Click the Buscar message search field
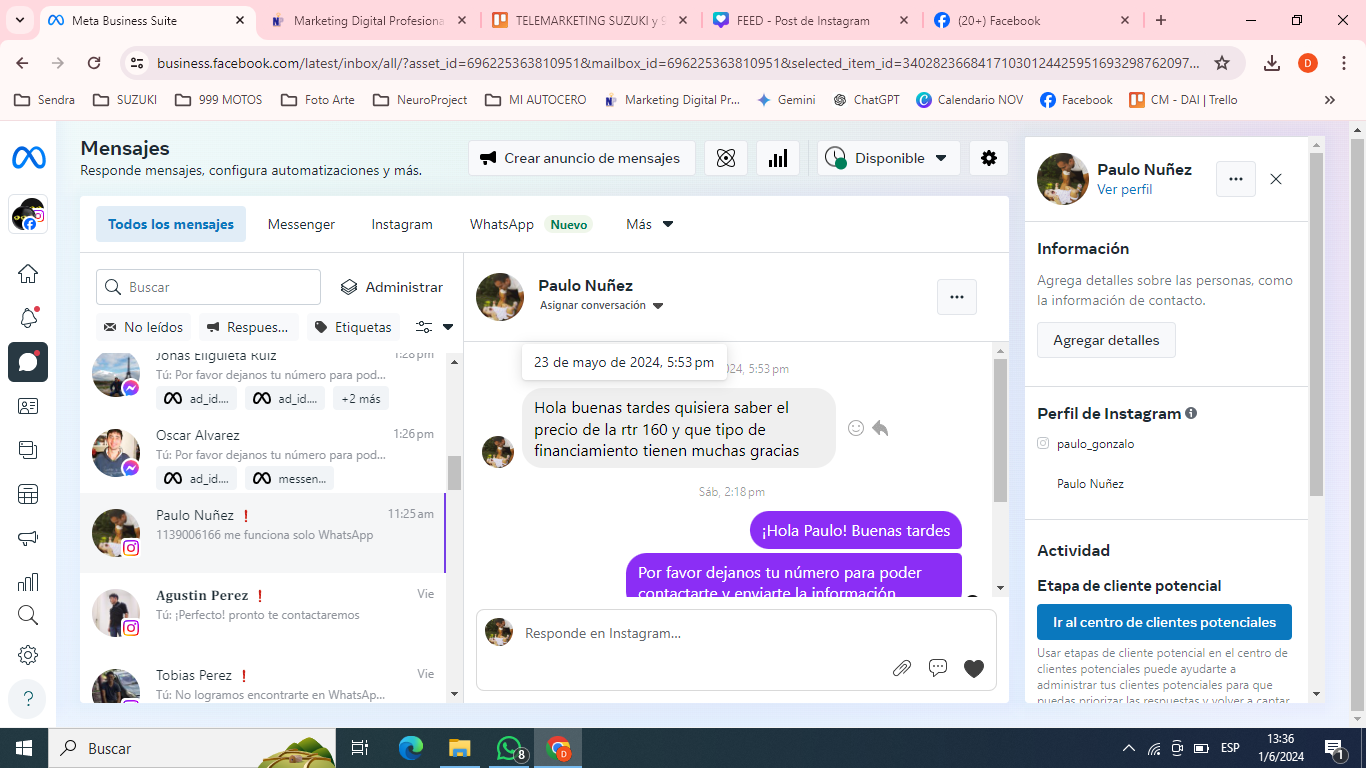Viewport: 1366px width, 768px height. tap(208, 287)
